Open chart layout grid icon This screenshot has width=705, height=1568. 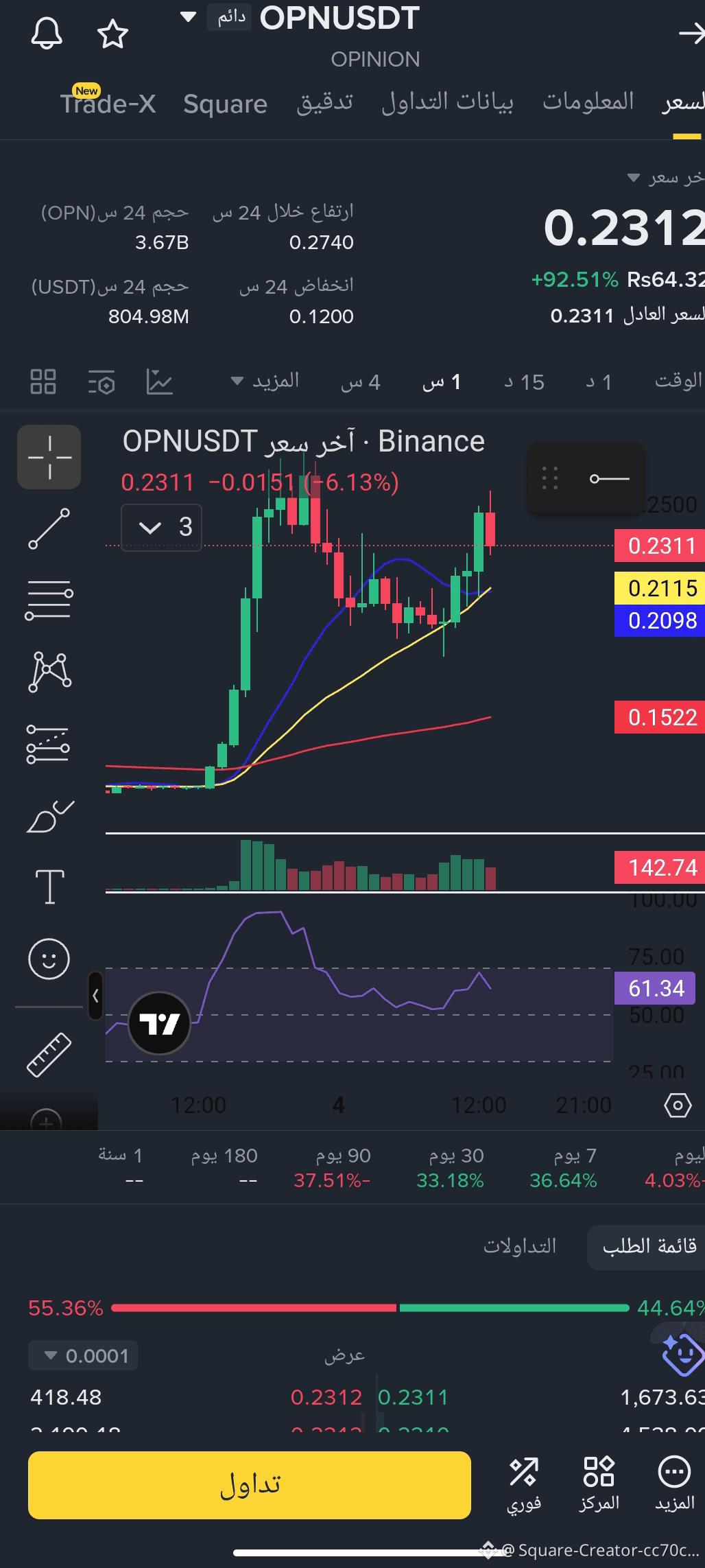point(43,382)
